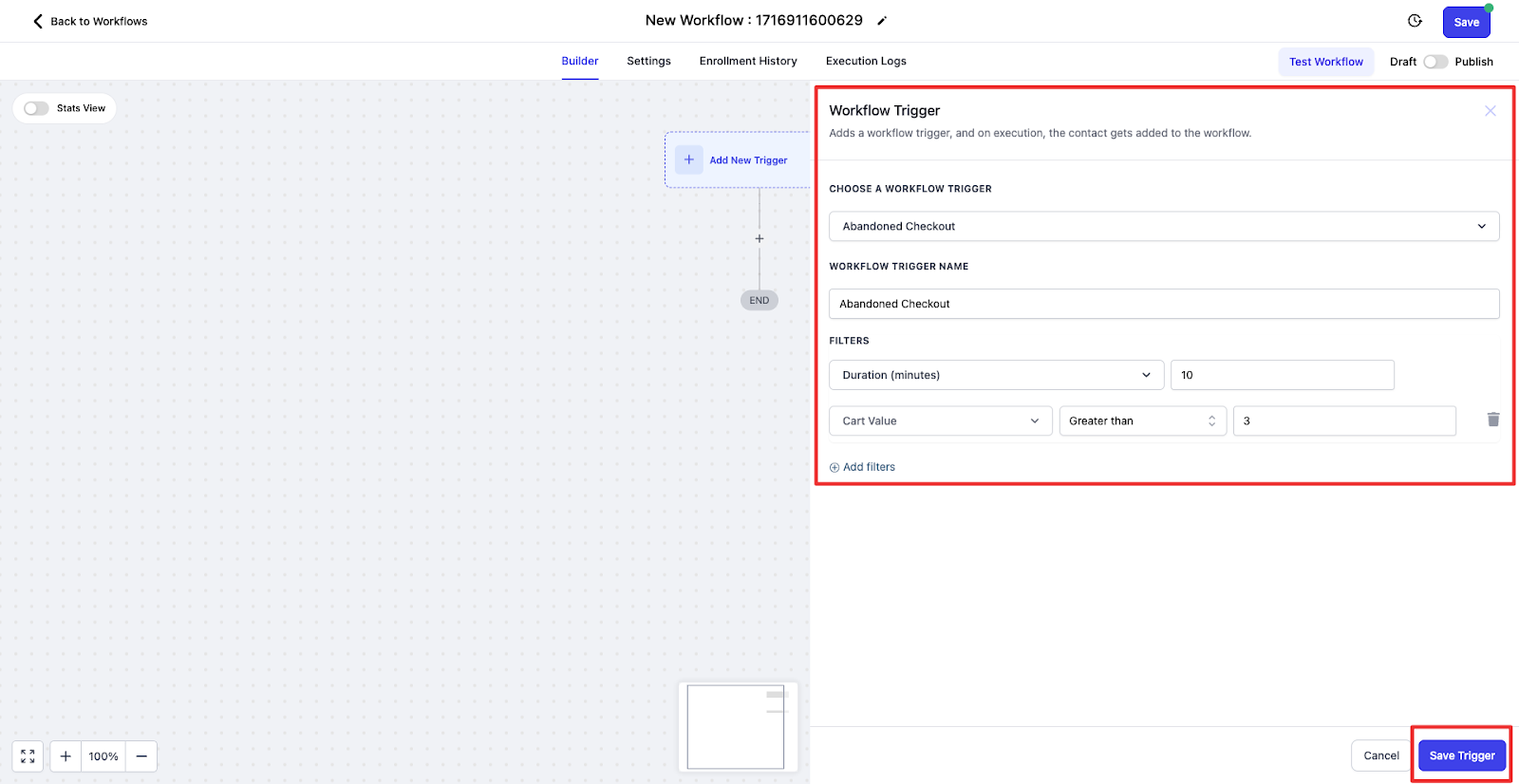This screenshot has height=784, width=1519.
Task: Add a step with the plus node above END
Action: click(x=759, y=238)
